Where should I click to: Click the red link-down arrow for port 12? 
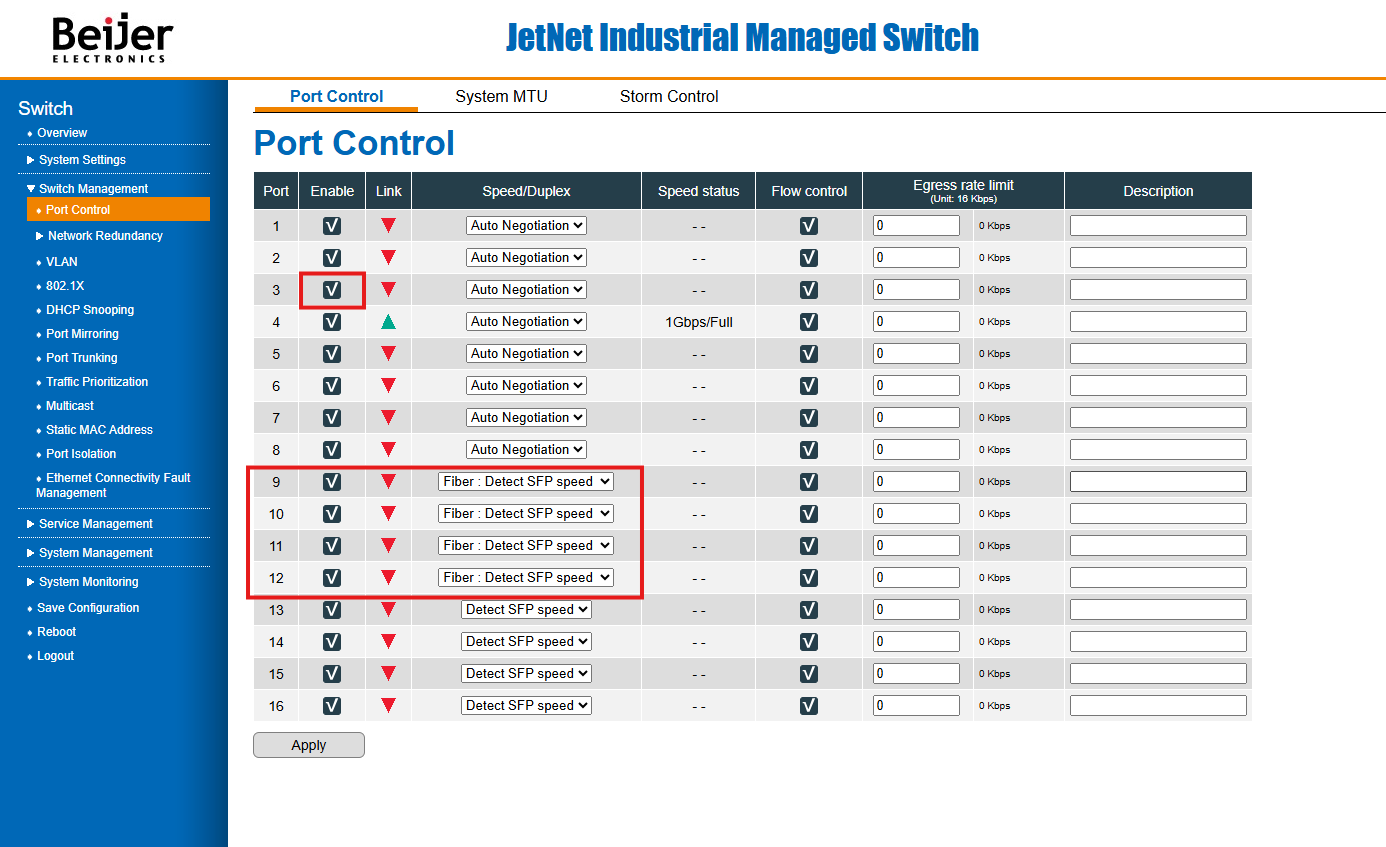pos(388,578)
